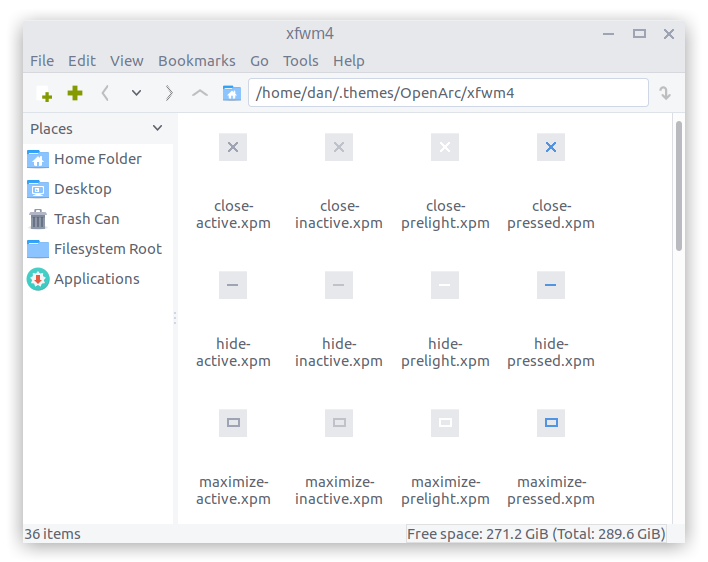
Task: Open the View menu
Action: pyautogui.click(x=126, y=61)
